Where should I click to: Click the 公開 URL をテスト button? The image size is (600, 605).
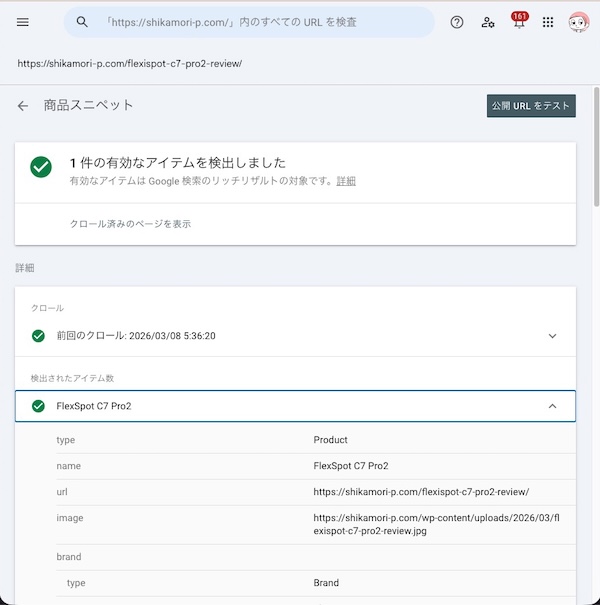point(531,106)
